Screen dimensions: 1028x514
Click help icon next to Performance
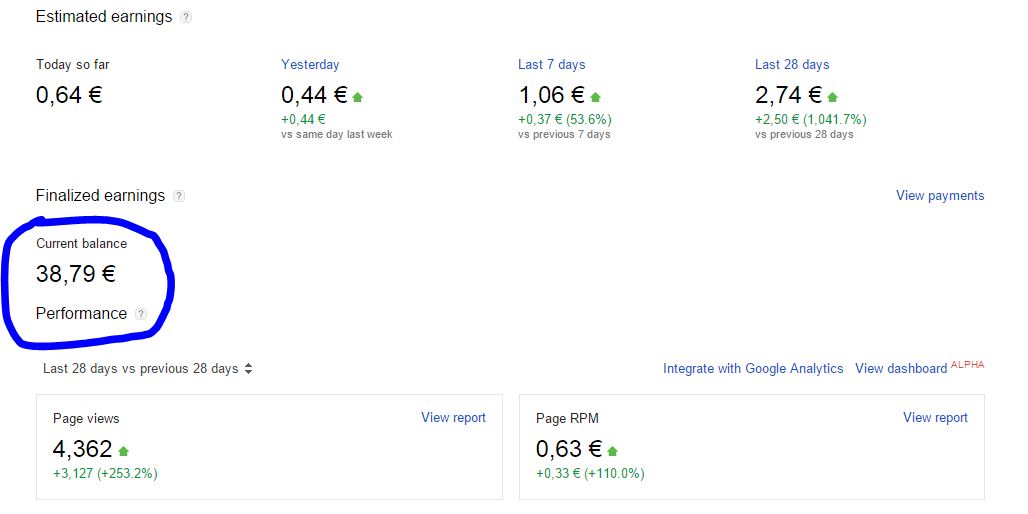click(141, 314)
